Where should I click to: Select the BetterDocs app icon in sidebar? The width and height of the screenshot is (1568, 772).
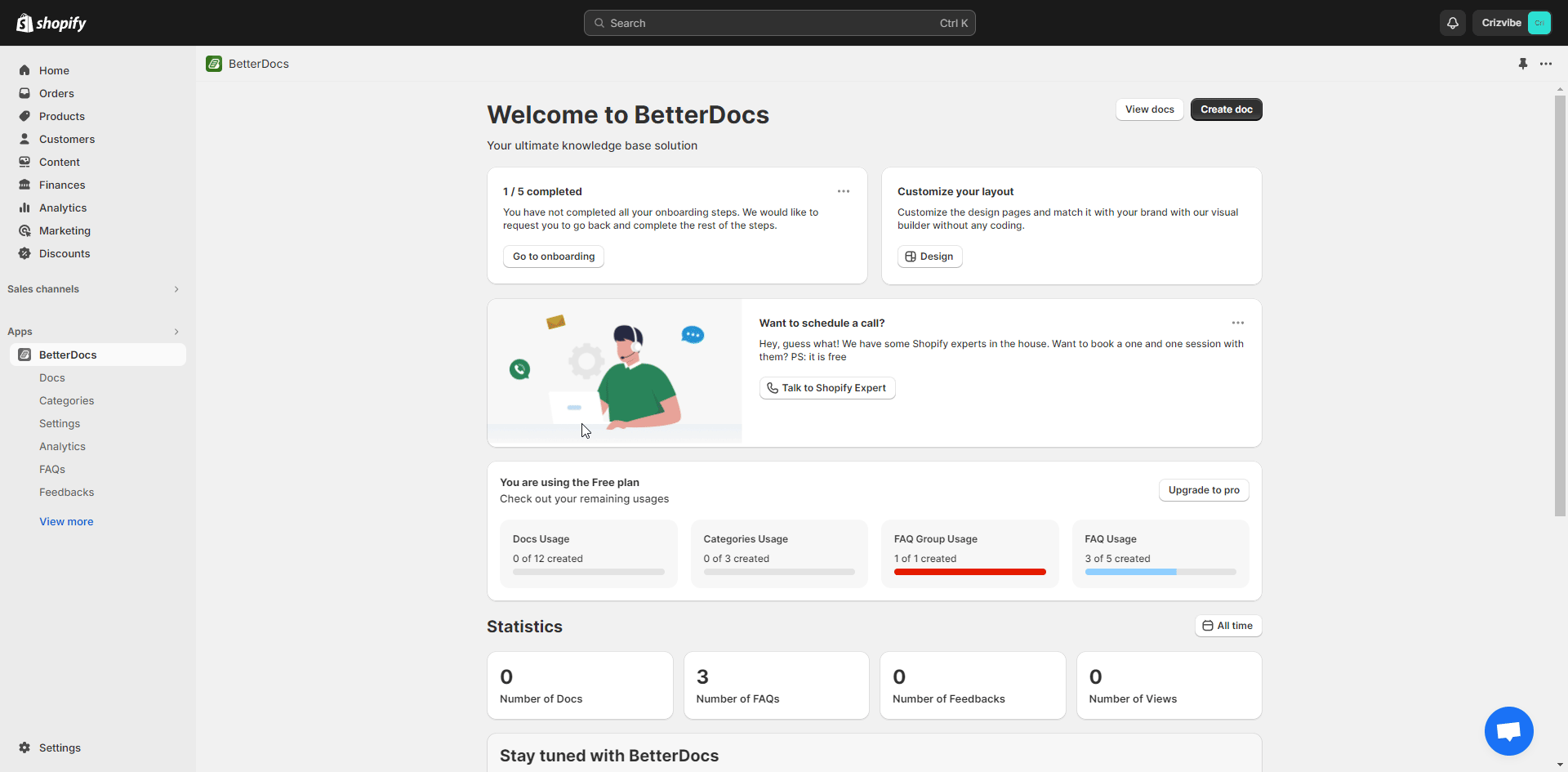24,355
